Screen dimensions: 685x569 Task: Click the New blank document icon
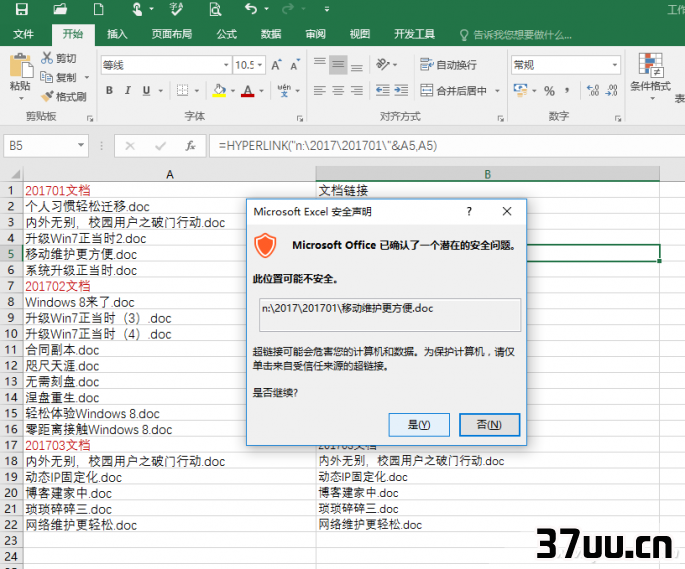coord(99,9)
